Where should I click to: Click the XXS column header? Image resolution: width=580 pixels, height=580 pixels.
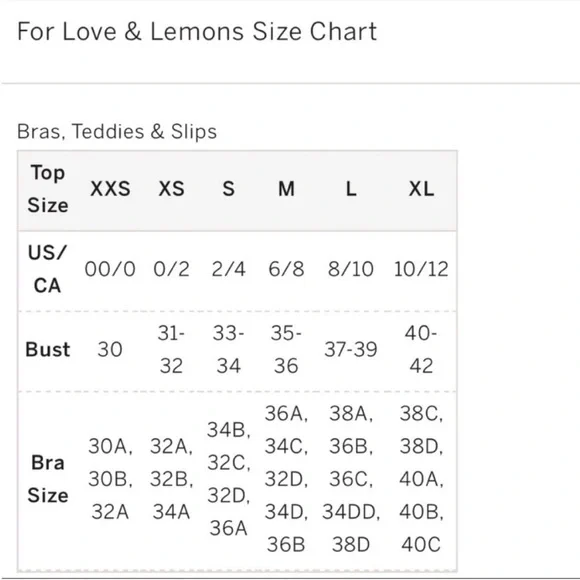point(110,189)
